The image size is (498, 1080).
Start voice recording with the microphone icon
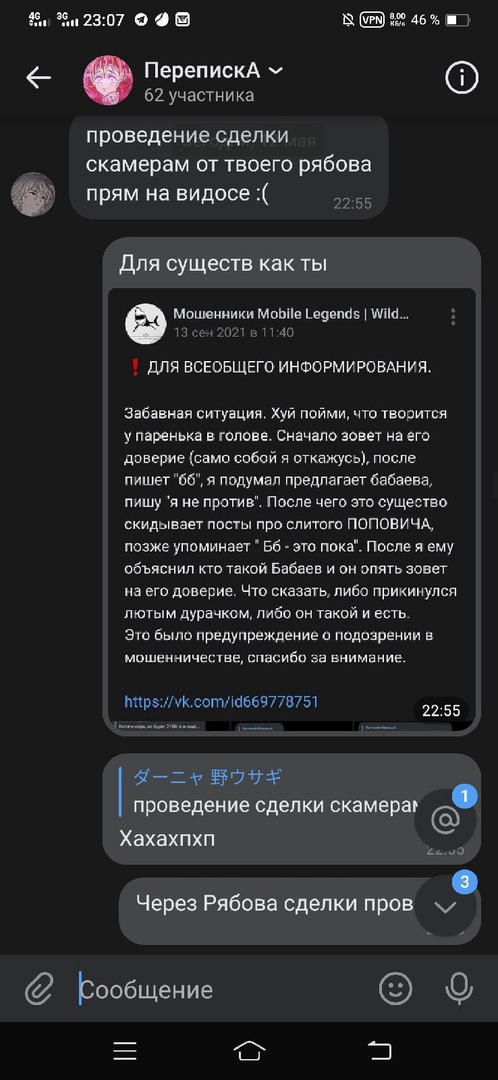click(459, 989)
